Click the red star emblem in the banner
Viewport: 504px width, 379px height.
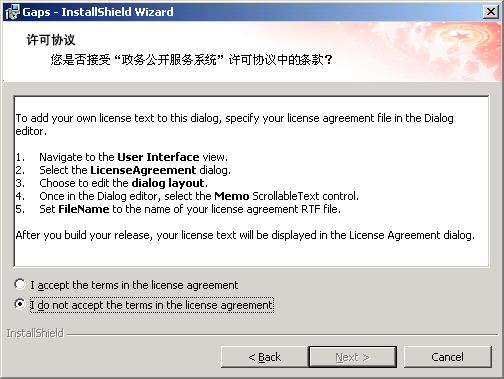coord(462,35)
